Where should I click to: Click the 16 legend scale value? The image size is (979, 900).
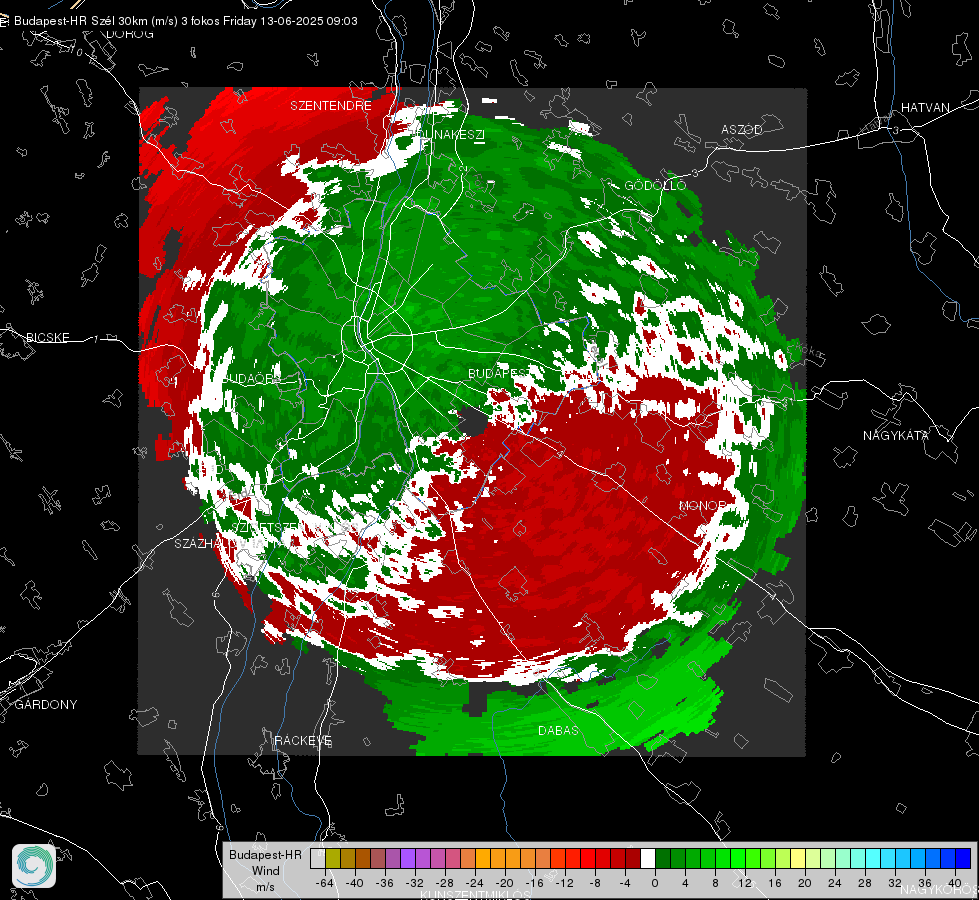pos(775,883)
